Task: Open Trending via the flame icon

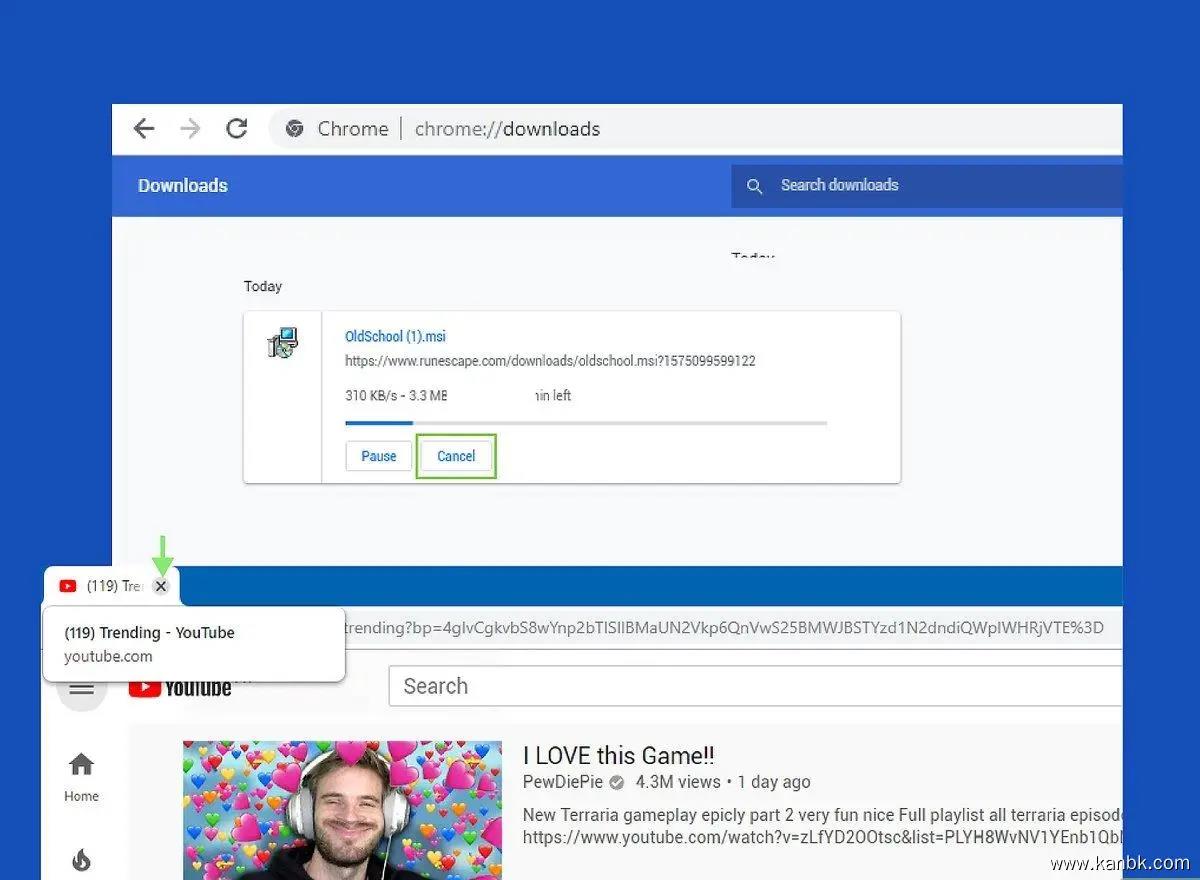Action: [81, 859]
